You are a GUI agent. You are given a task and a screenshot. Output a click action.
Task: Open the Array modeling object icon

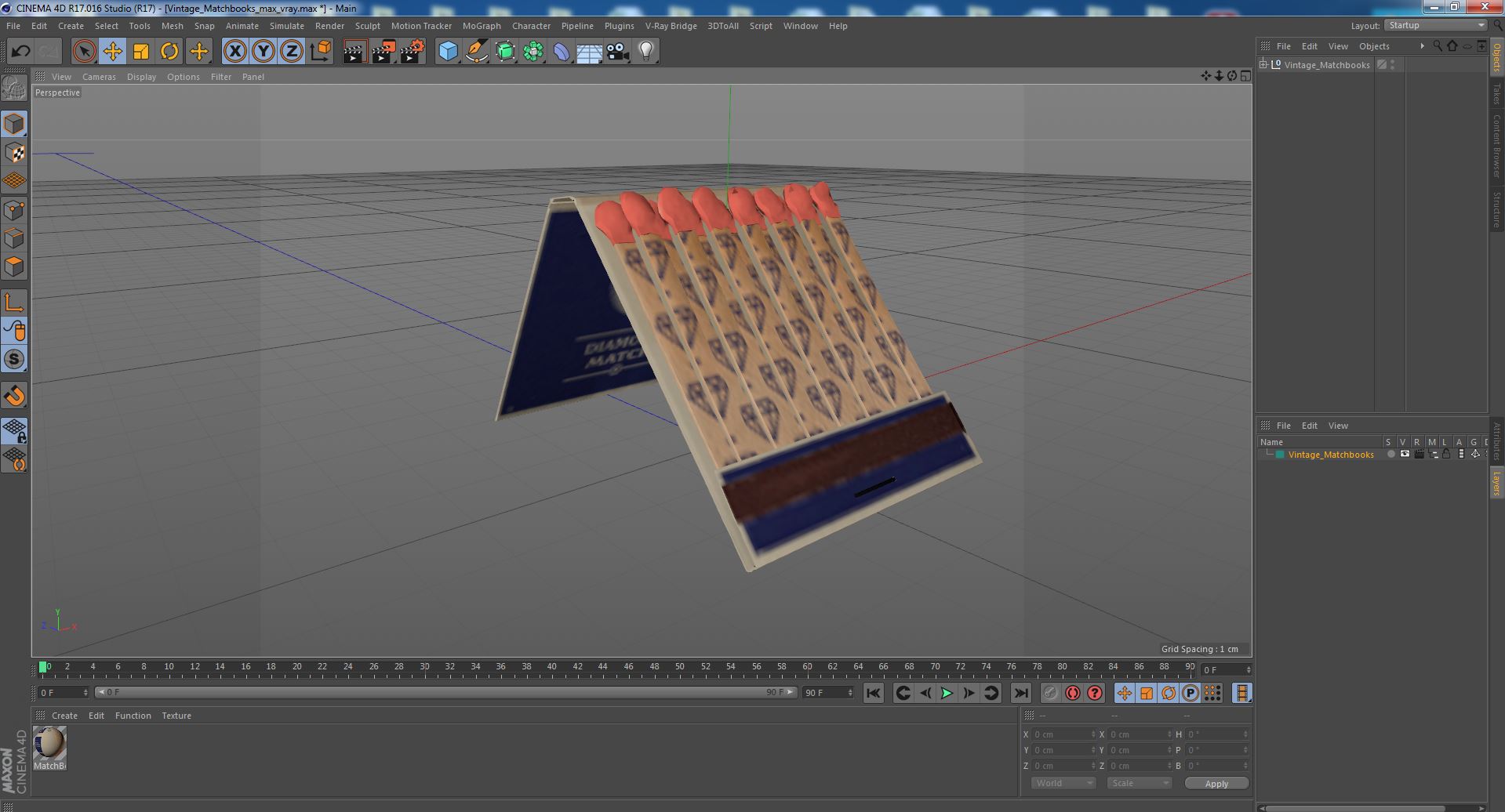533,52
